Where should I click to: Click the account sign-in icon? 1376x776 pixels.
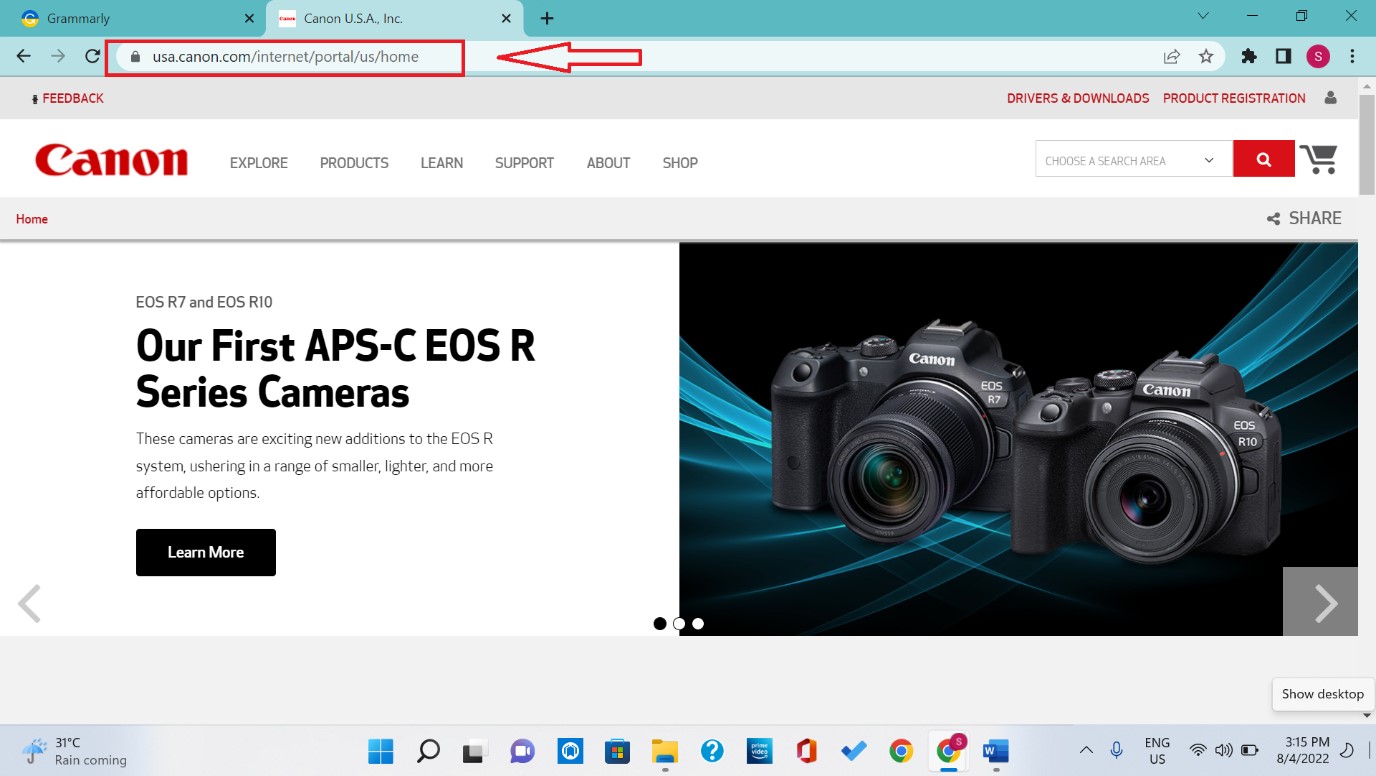[x=1330, y=97]
